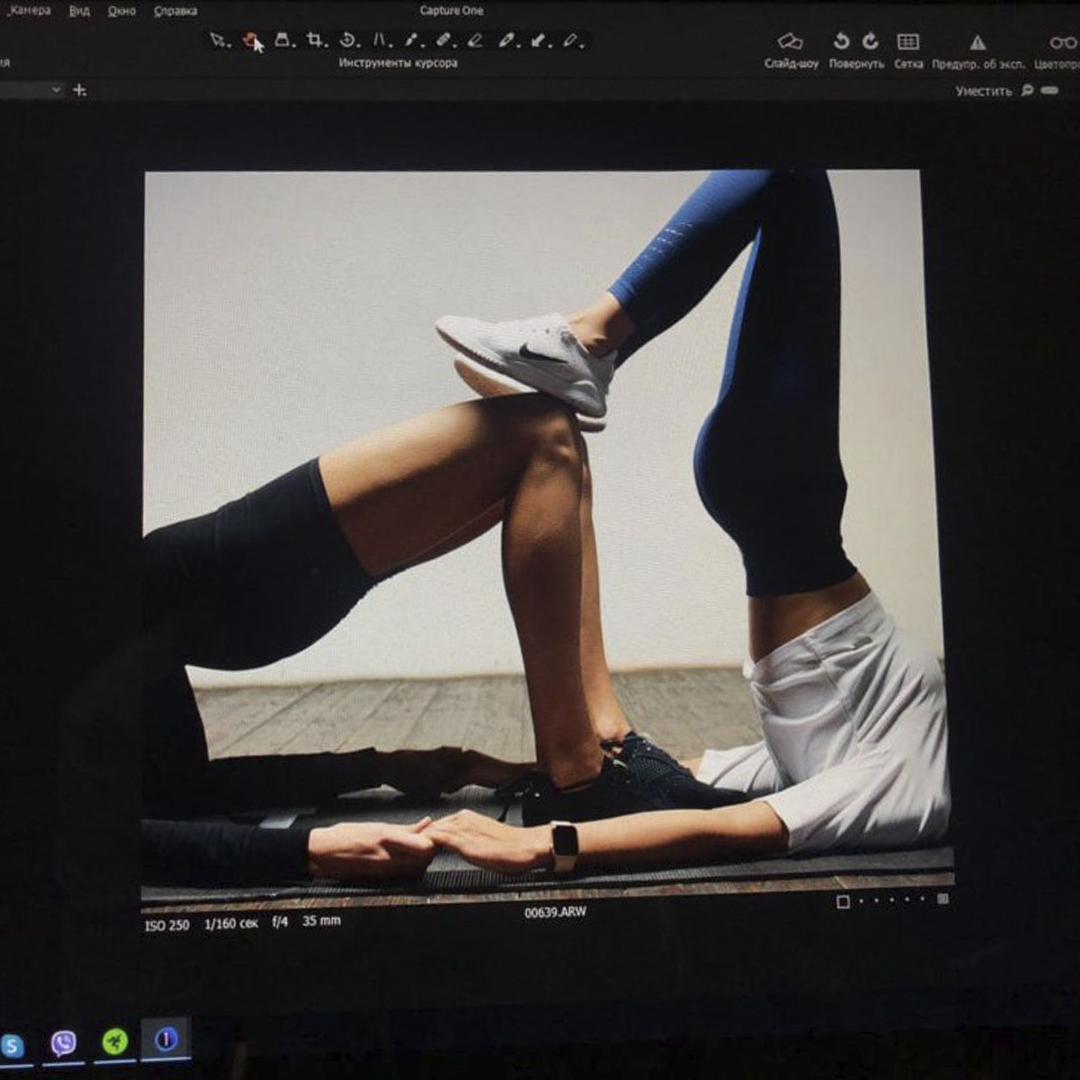
Task: Pick the Rotate/straighten cursor tool
Action: [347, 40]
